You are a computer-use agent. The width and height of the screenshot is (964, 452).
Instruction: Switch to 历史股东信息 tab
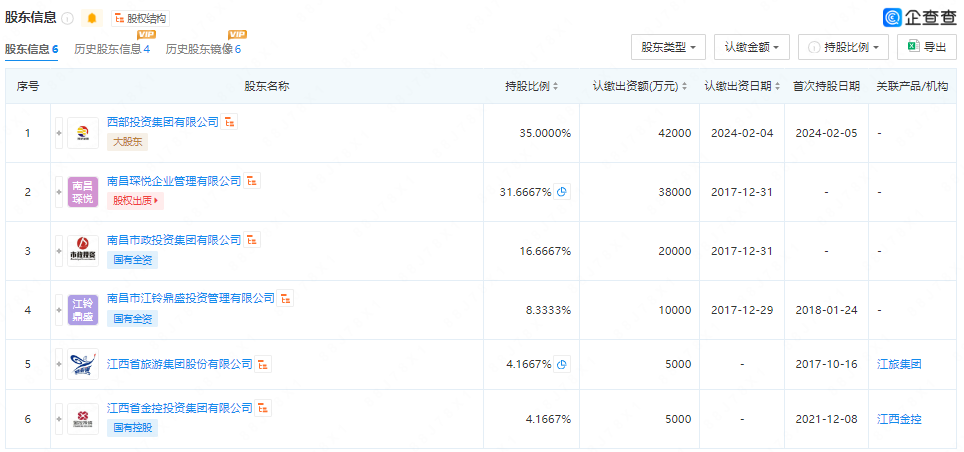click(112, 49)
